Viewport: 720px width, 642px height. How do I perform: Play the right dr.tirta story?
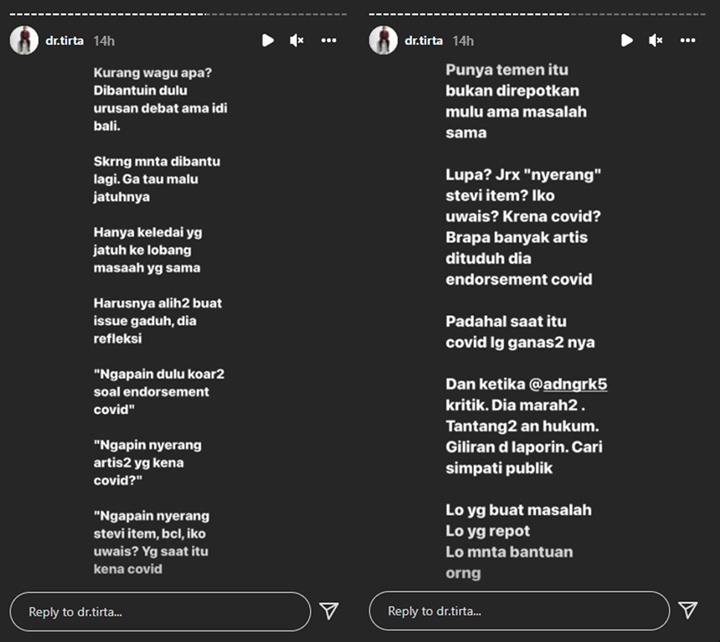[x=627, y=40]
